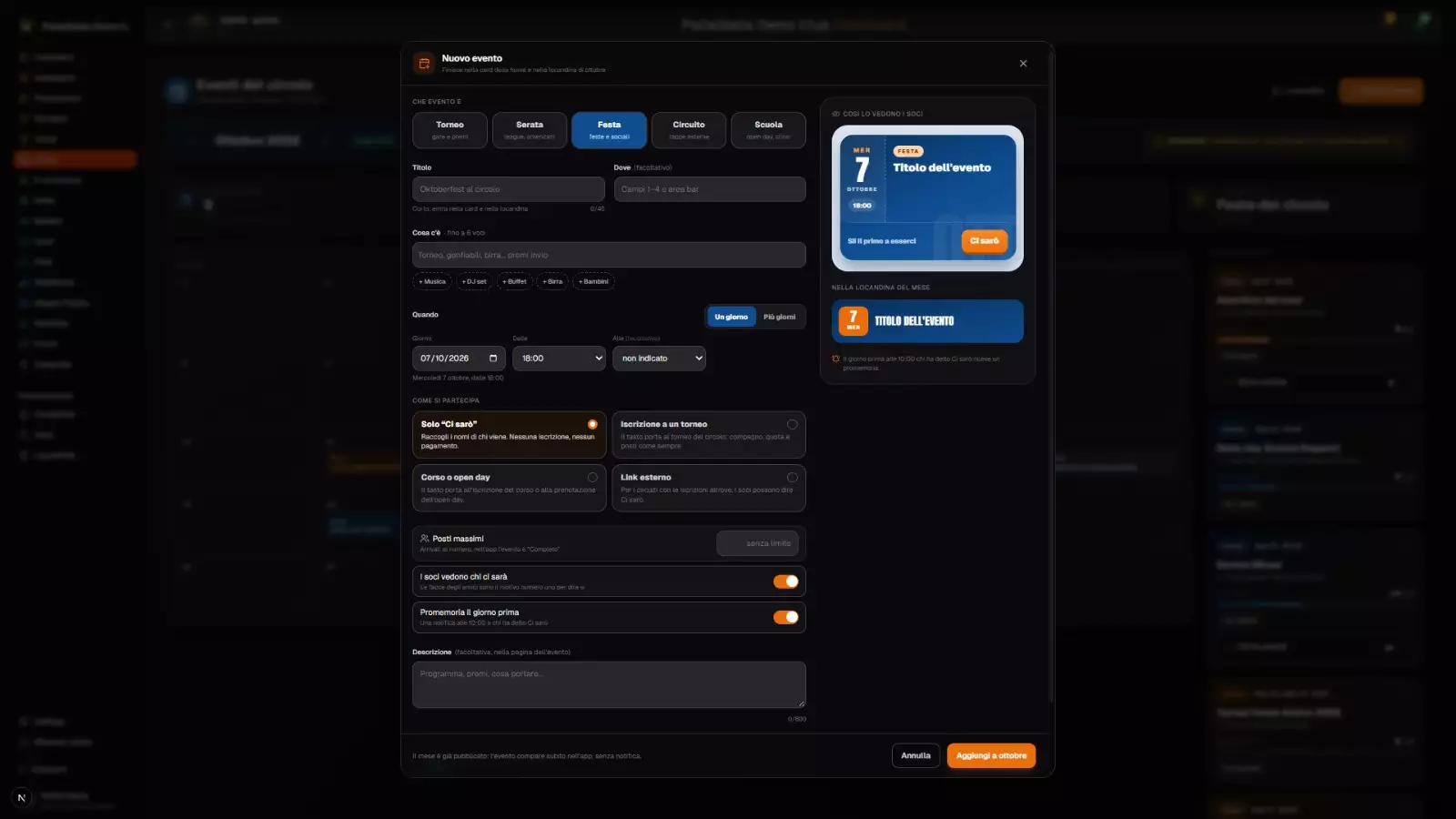The image size is (1456, 819).
Task: Switch to Più giorni duration
Action: 779,317
